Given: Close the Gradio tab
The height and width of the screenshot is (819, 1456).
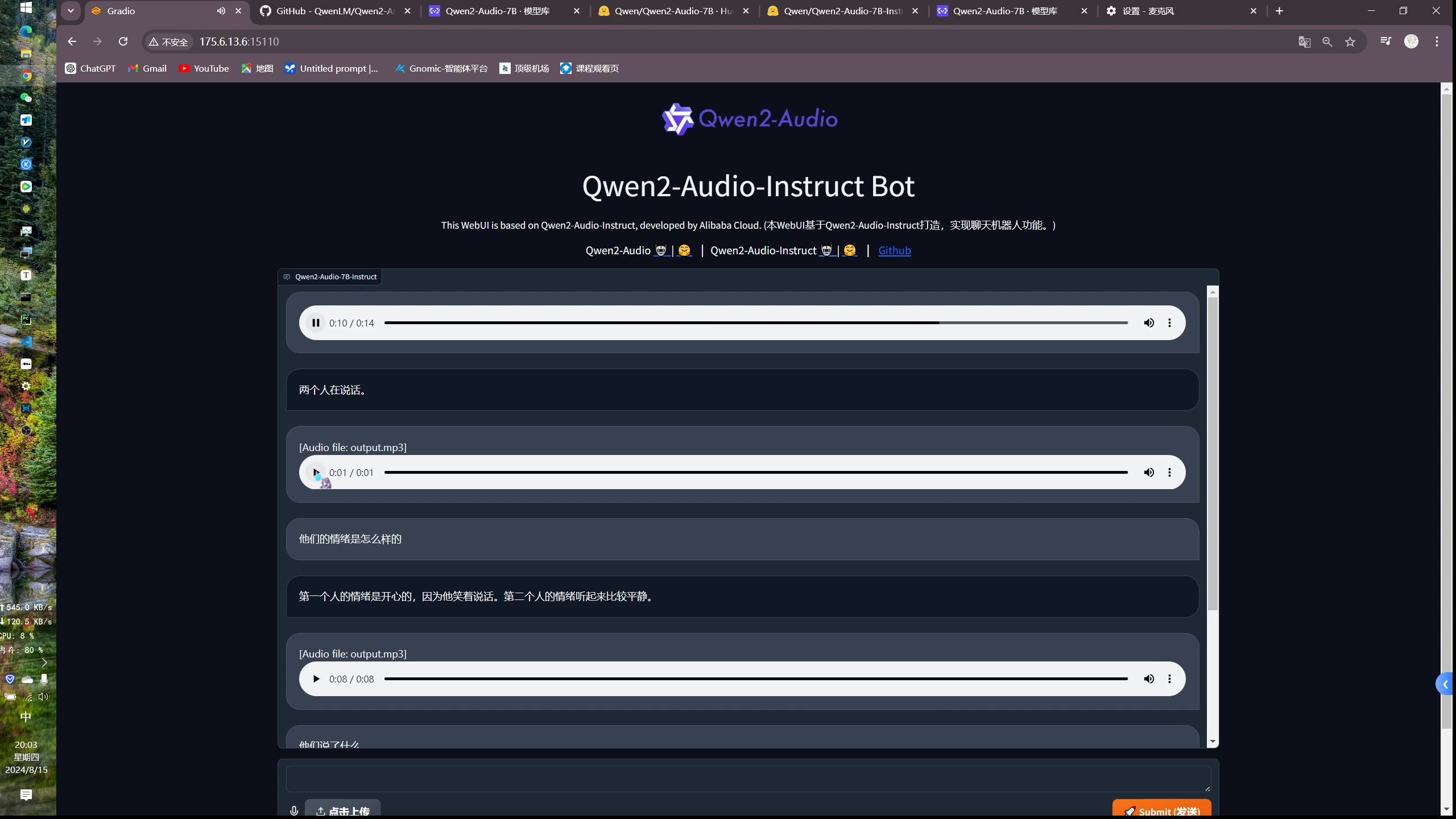Looking at the screenshot, I should pyautogui.click(x=238, y=11).
